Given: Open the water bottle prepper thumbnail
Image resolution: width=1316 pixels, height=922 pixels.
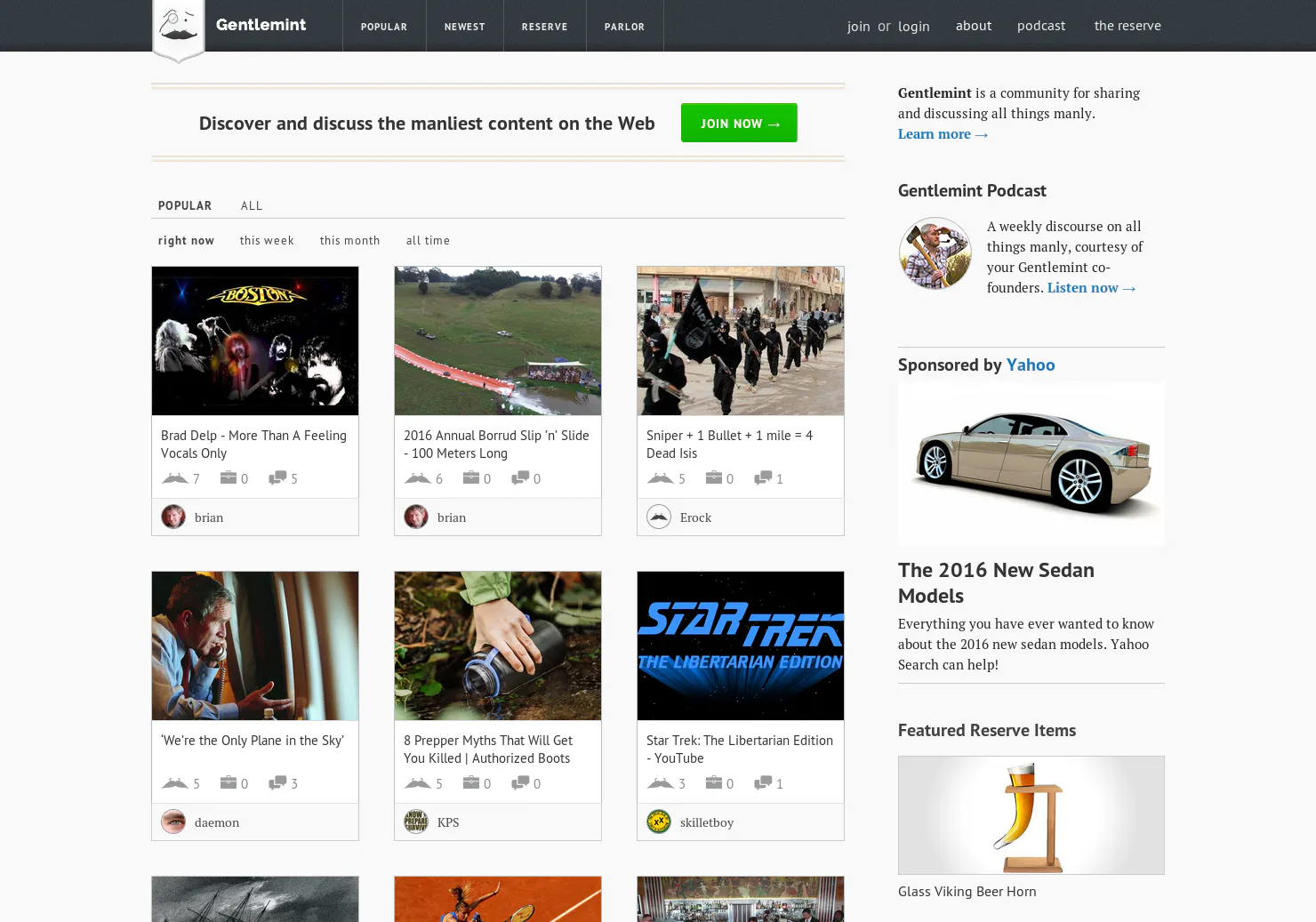Looking at the screenshot, I should (498, 645).
